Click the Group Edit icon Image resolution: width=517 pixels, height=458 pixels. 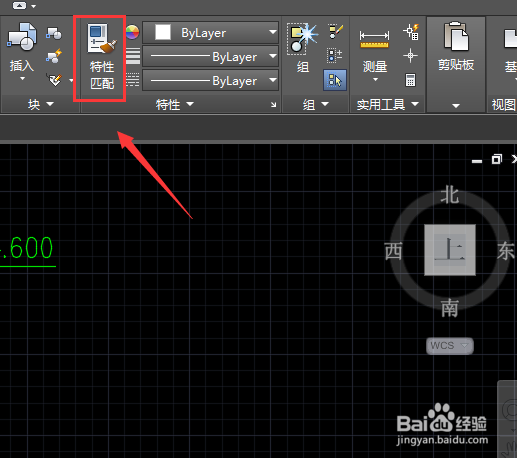point(334,56)
